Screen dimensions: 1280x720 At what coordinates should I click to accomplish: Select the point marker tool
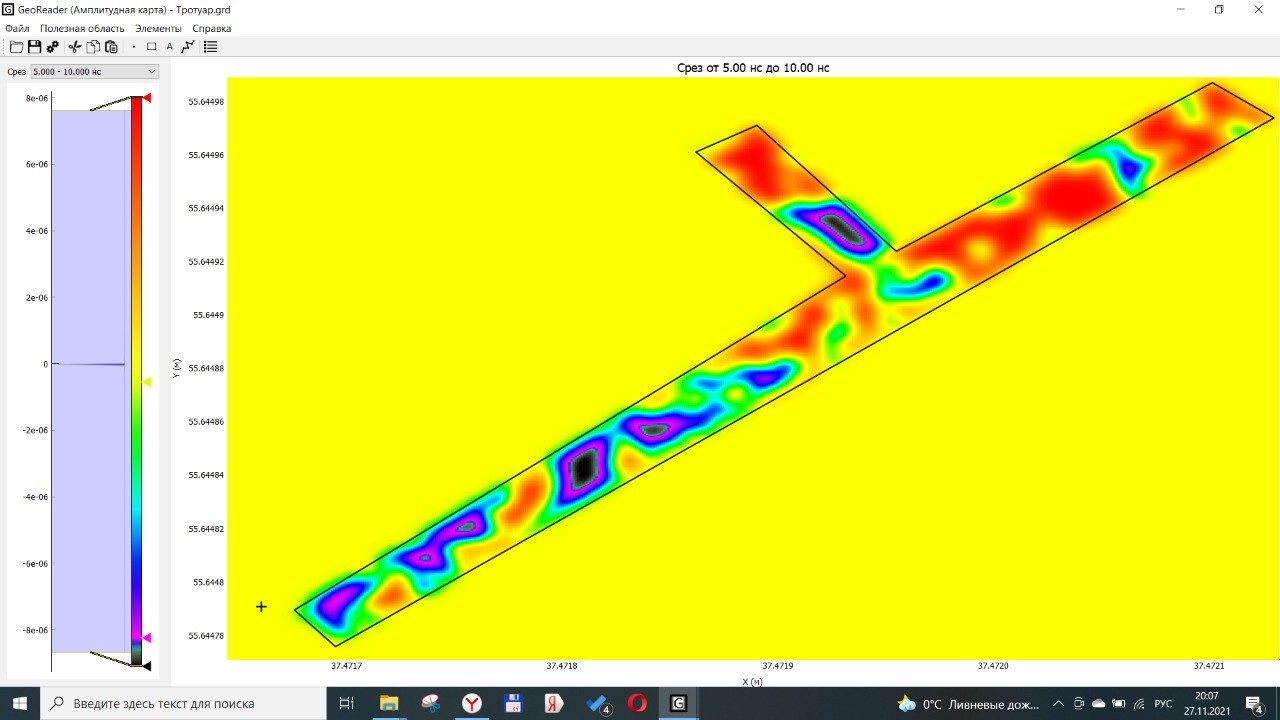coord(134,47)
